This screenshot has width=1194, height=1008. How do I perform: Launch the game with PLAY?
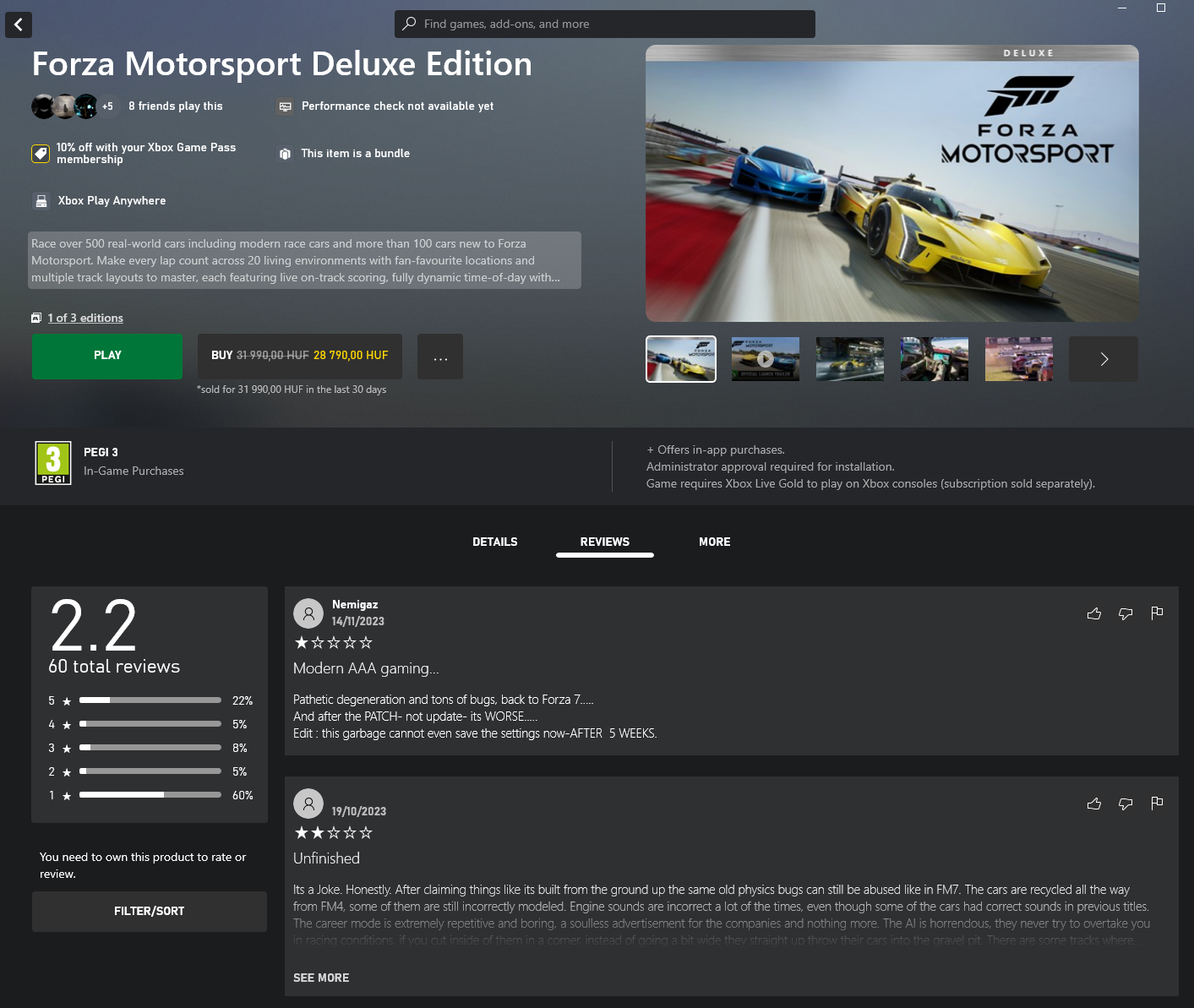107,356
